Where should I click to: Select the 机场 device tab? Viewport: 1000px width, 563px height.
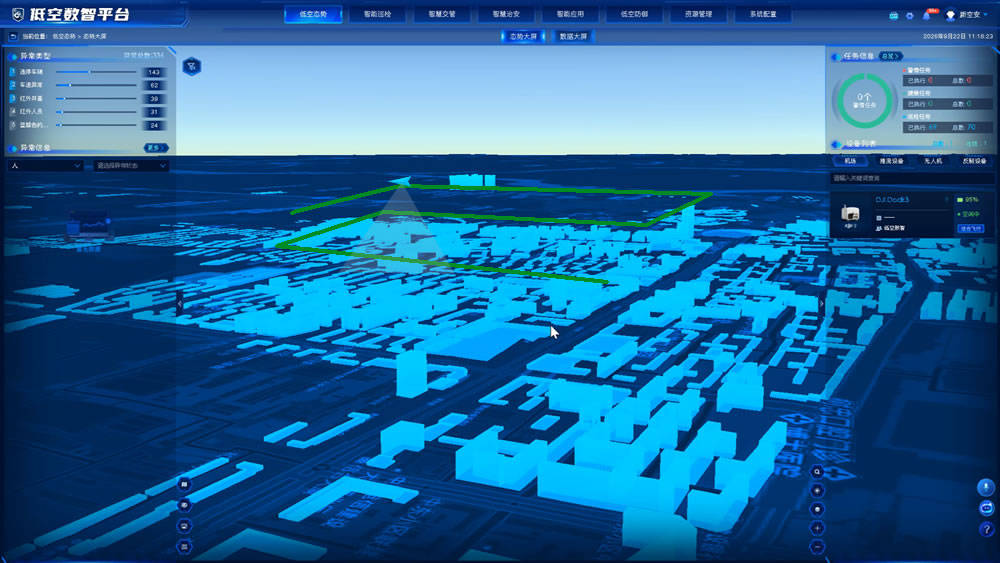point(850,161)
